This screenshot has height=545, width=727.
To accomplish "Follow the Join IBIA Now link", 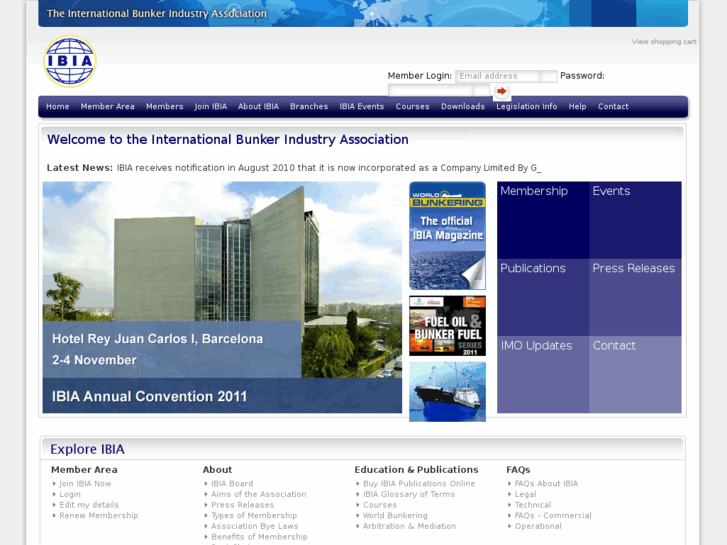I will click(85, 484).
